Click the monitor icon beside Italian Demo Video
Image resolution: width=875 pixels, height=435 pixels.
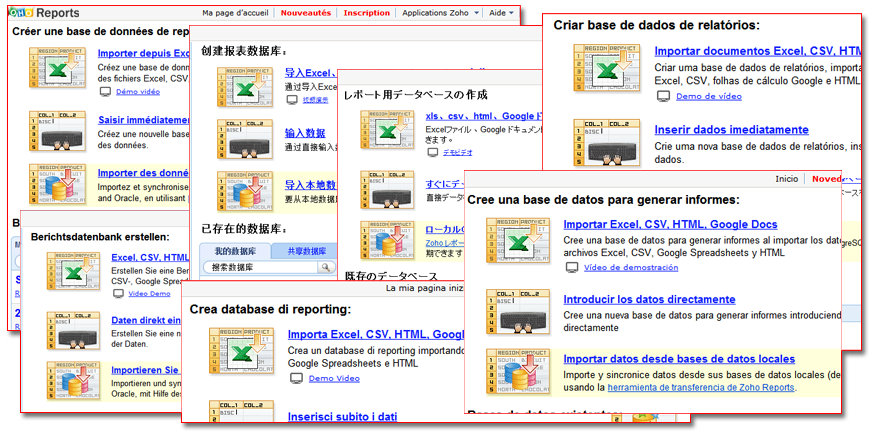(297, 379)
